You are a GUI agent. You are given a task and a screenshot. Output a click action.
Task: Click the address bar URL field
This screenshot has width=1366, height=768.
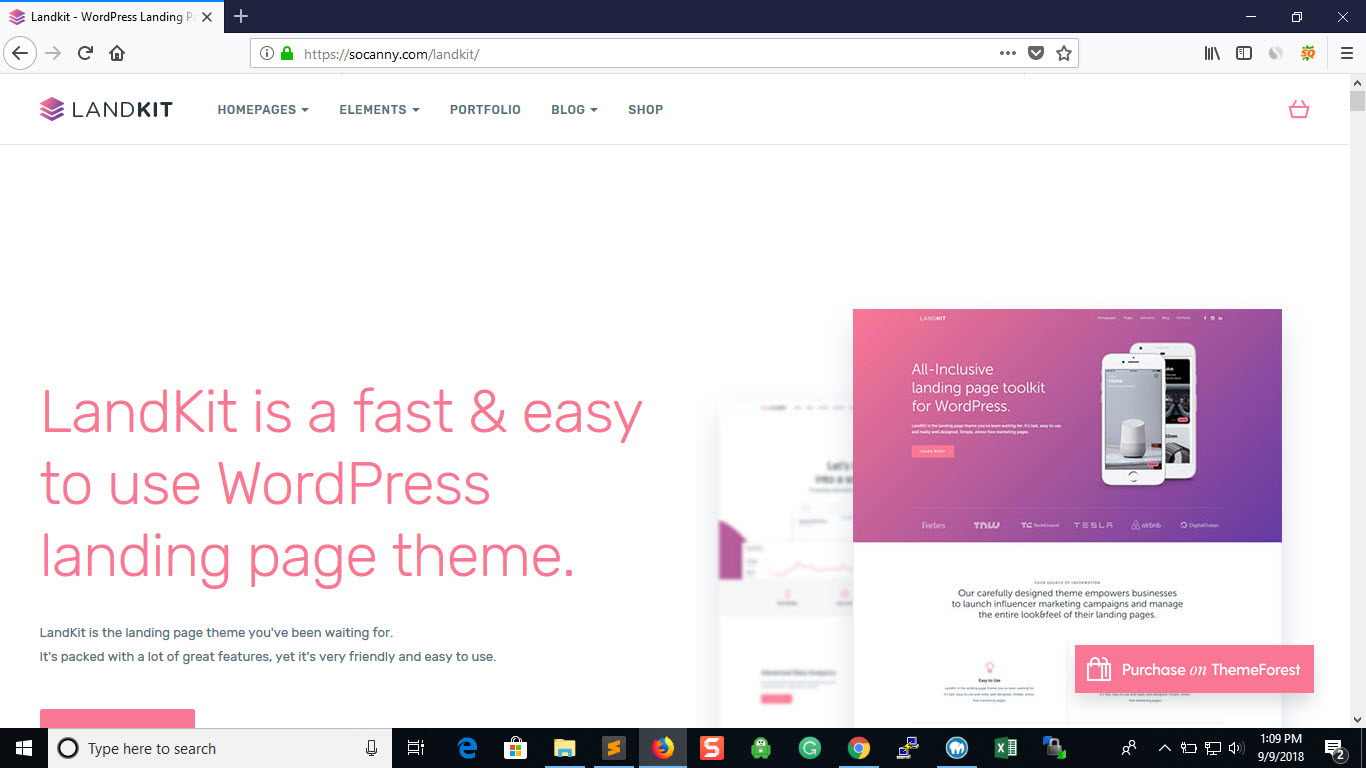640,53
